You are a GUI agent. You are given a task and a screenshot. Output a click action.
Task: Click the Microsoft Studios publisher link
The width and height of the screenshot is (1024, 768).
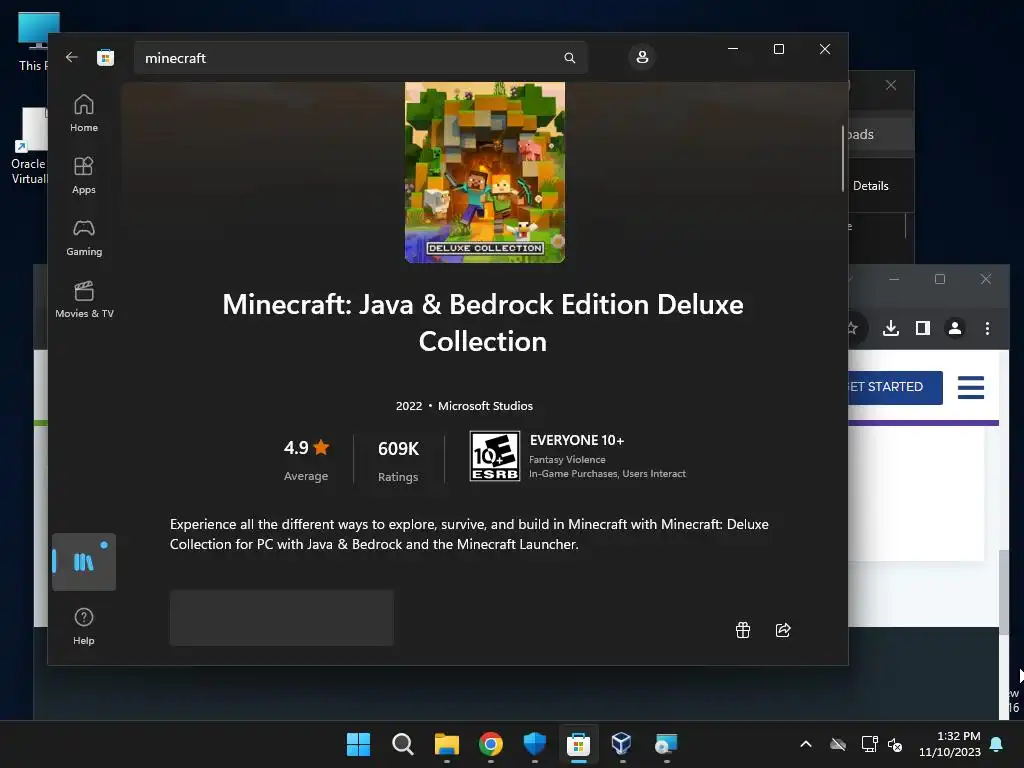point(485,406)
